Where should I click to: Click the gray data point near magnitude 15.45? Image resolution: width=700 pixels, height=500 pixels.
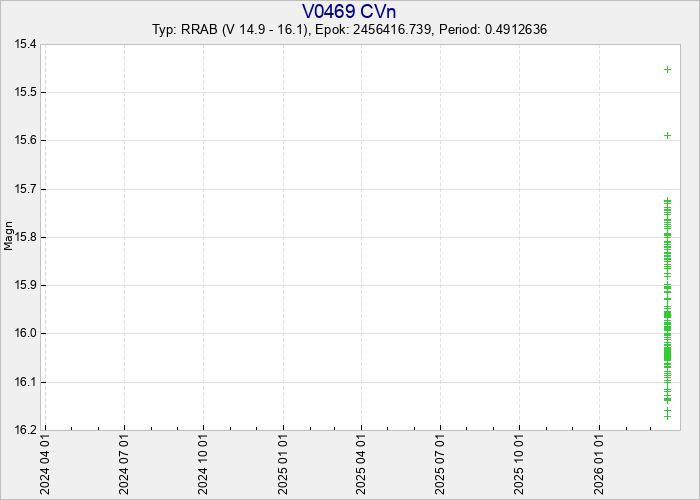click(x=667, y=69)
